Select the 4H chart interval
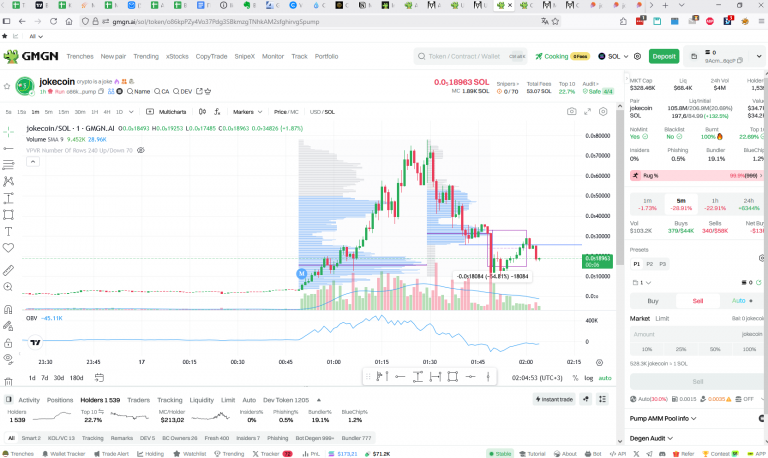768x458 pixels. coord(107,112)
